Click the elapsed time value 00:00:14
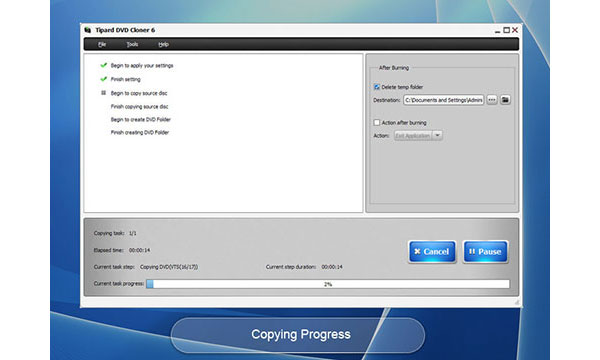The image size is (600, 360). pos(139,250)
